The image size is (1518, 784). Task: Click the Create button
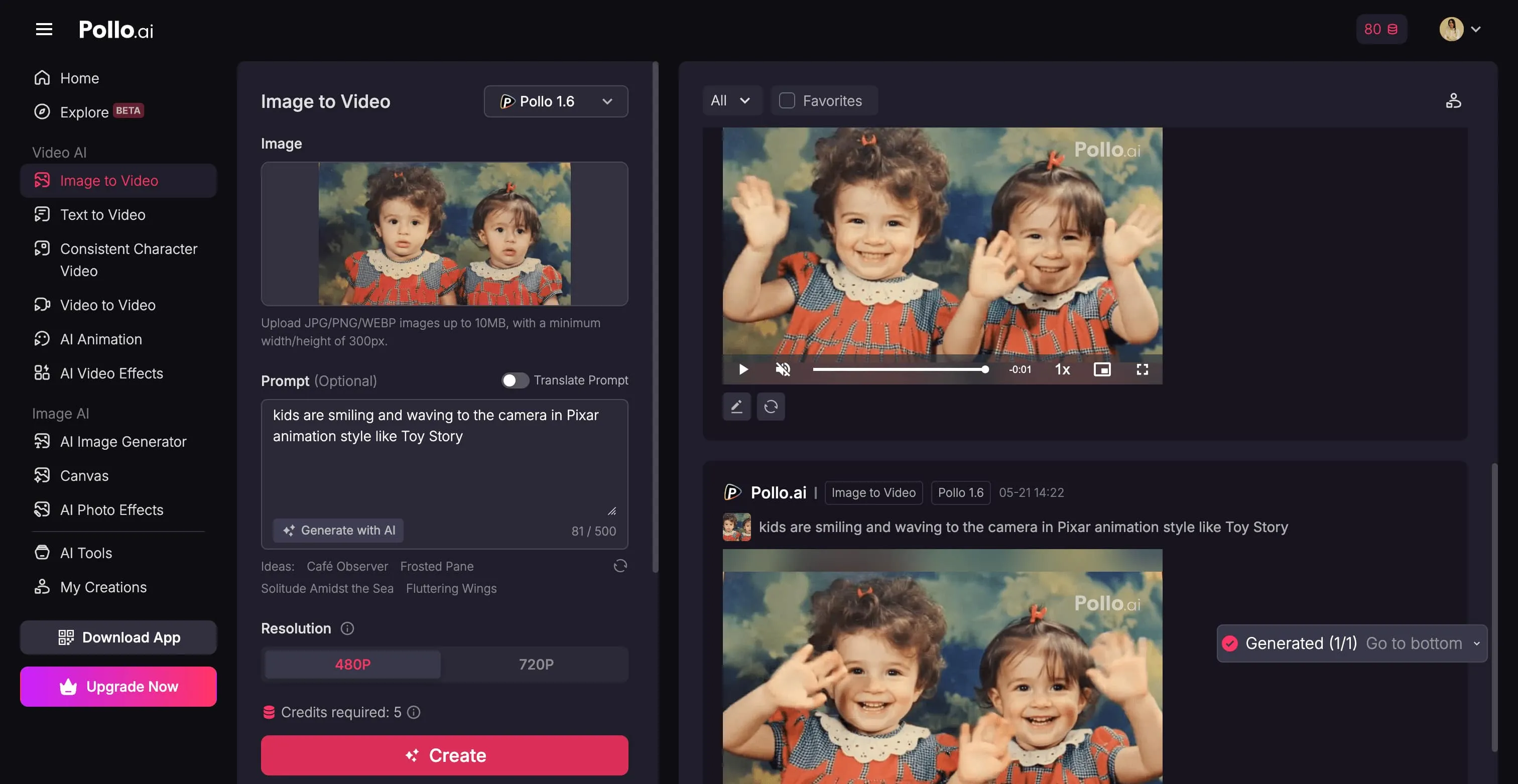(444, 755)
